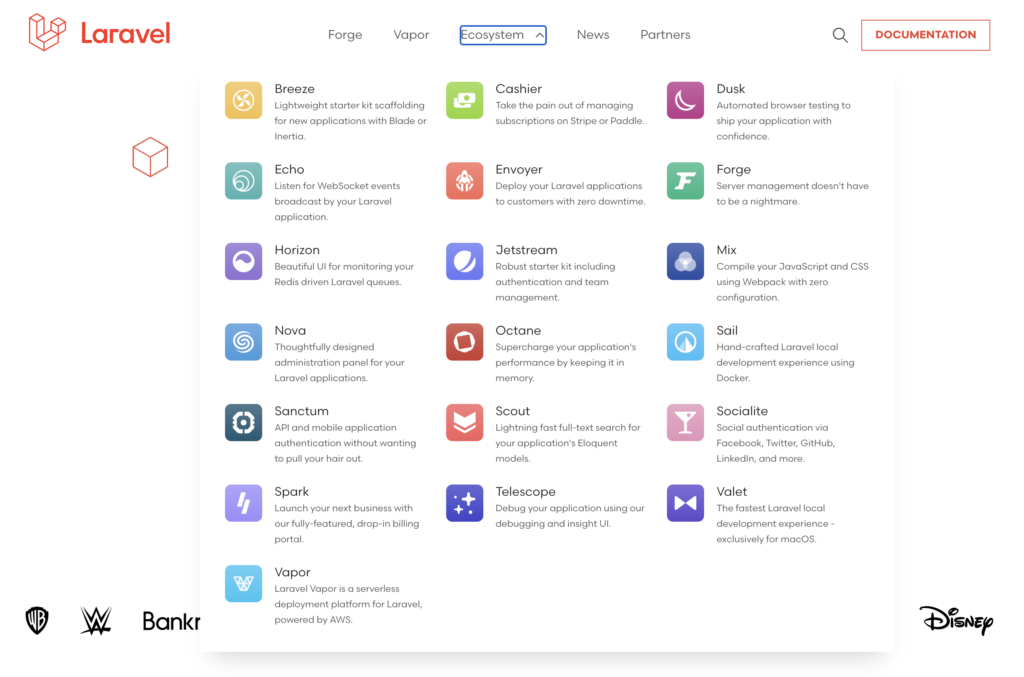The width and height of the screenshot is (1024, 677).
Task: Select News in the navigation bar
Action: click(593, 34)
